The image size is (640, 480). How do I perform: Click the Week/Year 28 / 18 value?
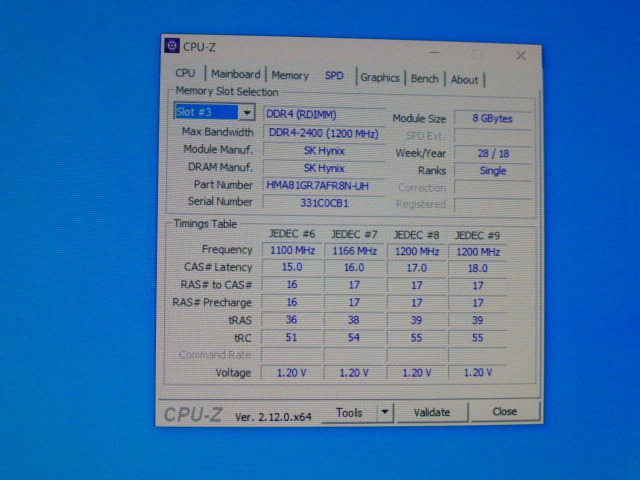[493, 153]
